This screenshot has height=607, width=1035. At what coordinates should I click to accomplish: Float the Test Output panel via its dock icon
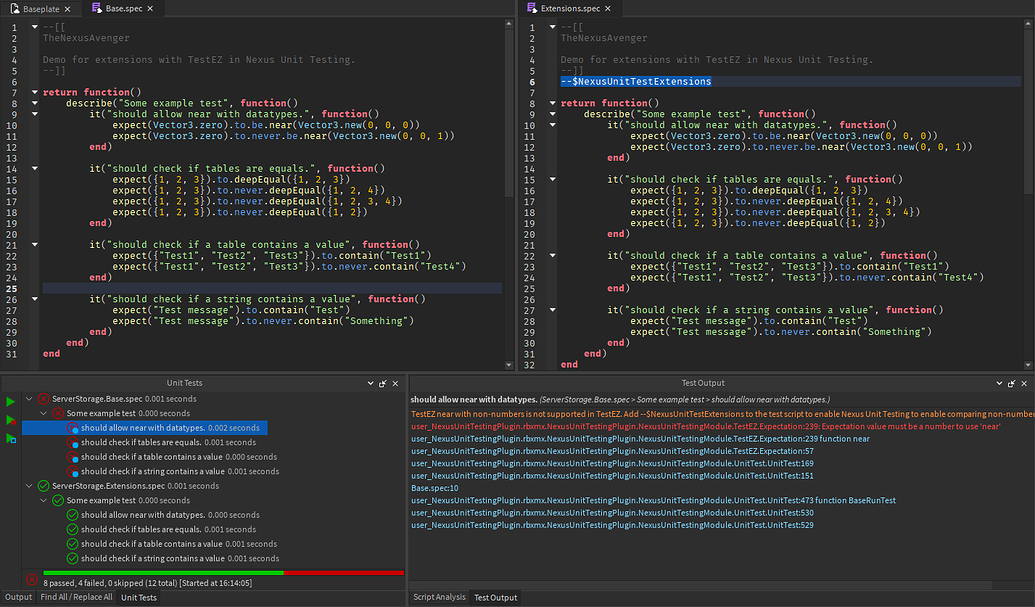pyautogui.click(x=1012, y=383)
